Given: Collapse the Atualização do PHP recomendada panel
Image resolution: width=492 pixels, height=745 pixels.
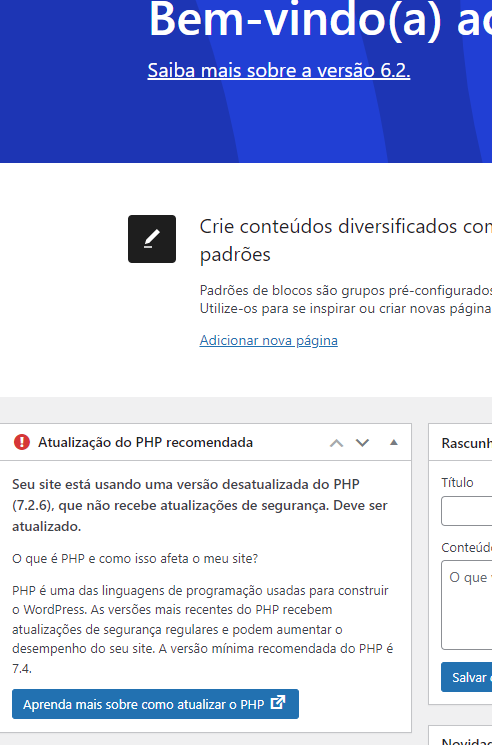Looking at the screenshot, I should pos(394,442).
